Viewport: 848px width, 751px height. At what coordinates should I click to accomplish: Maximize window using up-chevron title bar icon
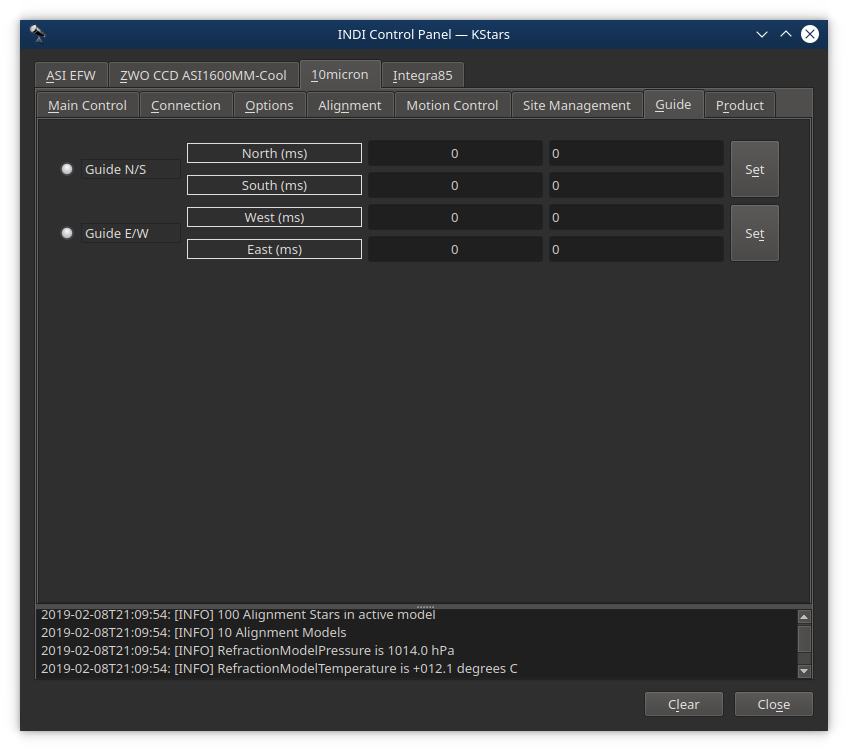click(x=786, y=34)
